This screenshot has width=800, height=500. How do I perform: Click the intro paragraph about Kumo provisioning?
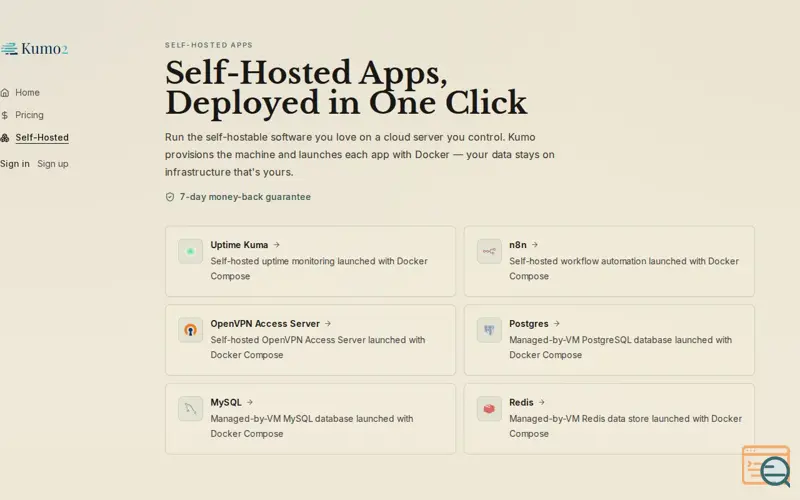[360, 155]
